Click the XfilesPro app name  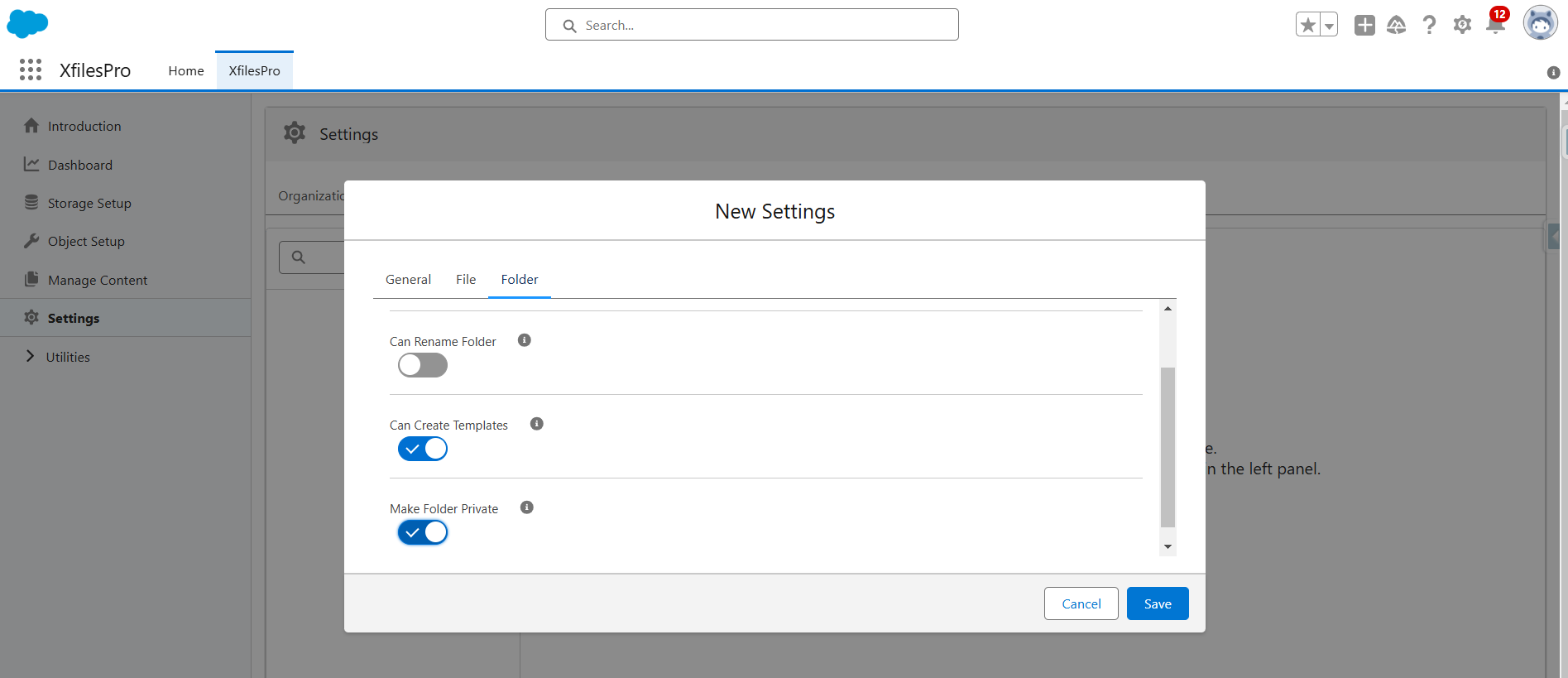[x=95, y=70]
